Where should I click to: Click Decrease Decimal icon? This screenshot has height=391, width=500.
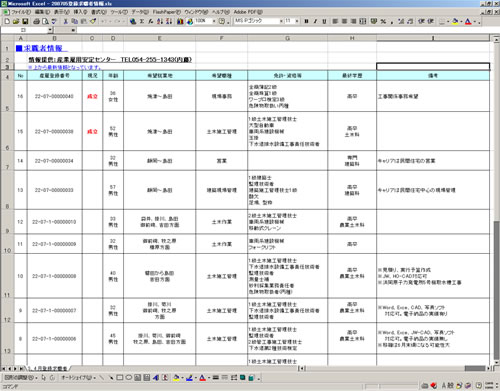[410, 21]
